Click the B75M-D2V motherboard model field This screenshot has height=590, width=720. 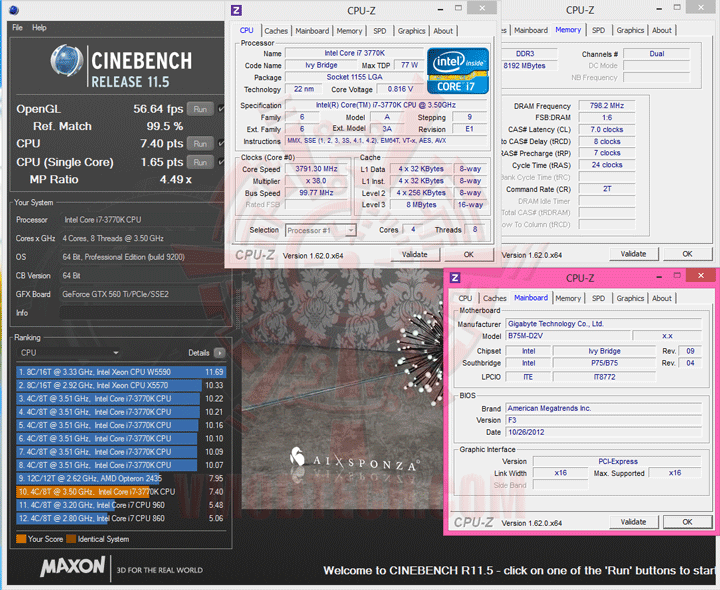(x=567, y=336)
